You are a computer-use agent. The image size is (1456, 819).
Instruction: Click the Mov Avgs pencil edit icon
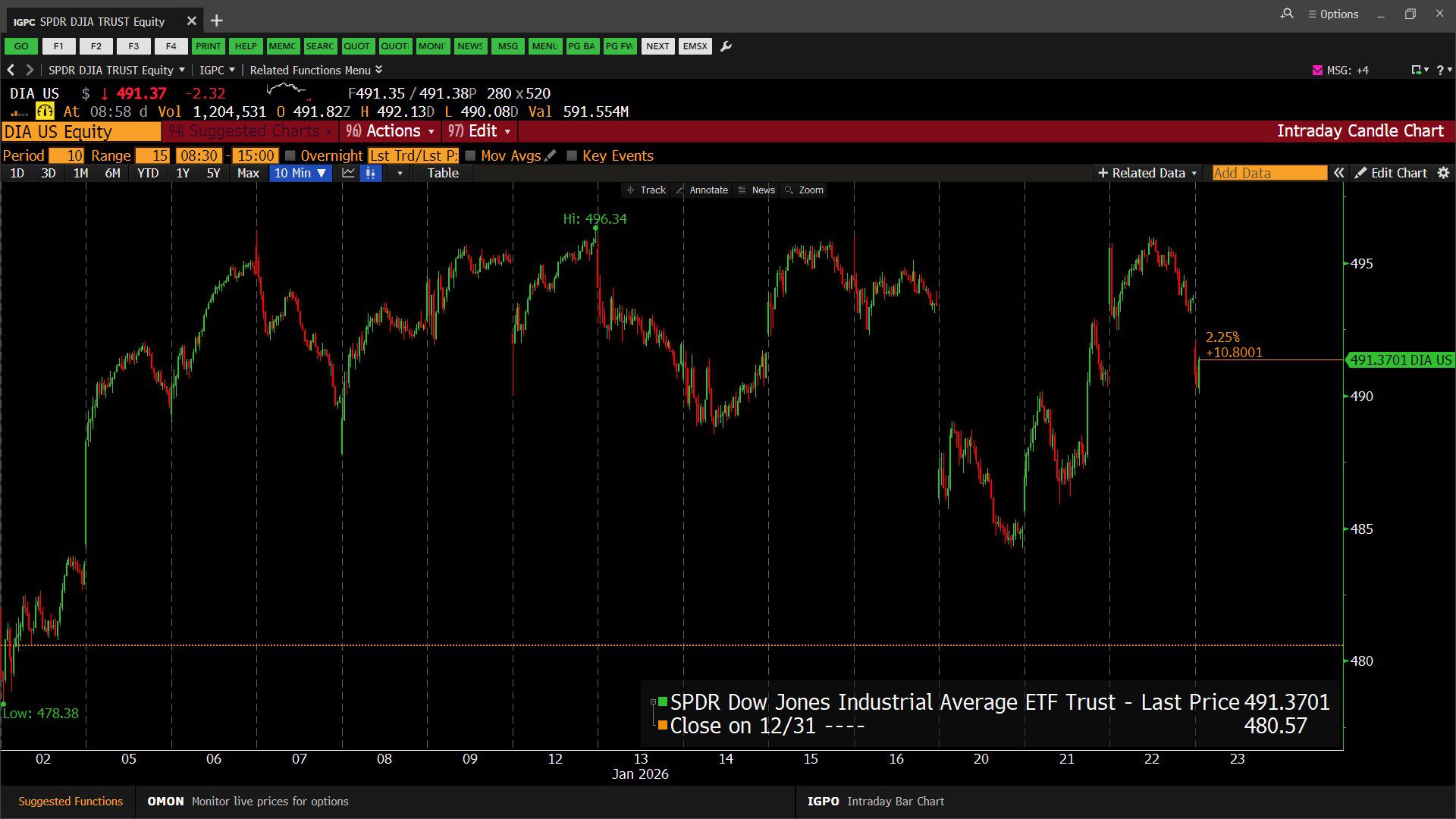(551, 155)
